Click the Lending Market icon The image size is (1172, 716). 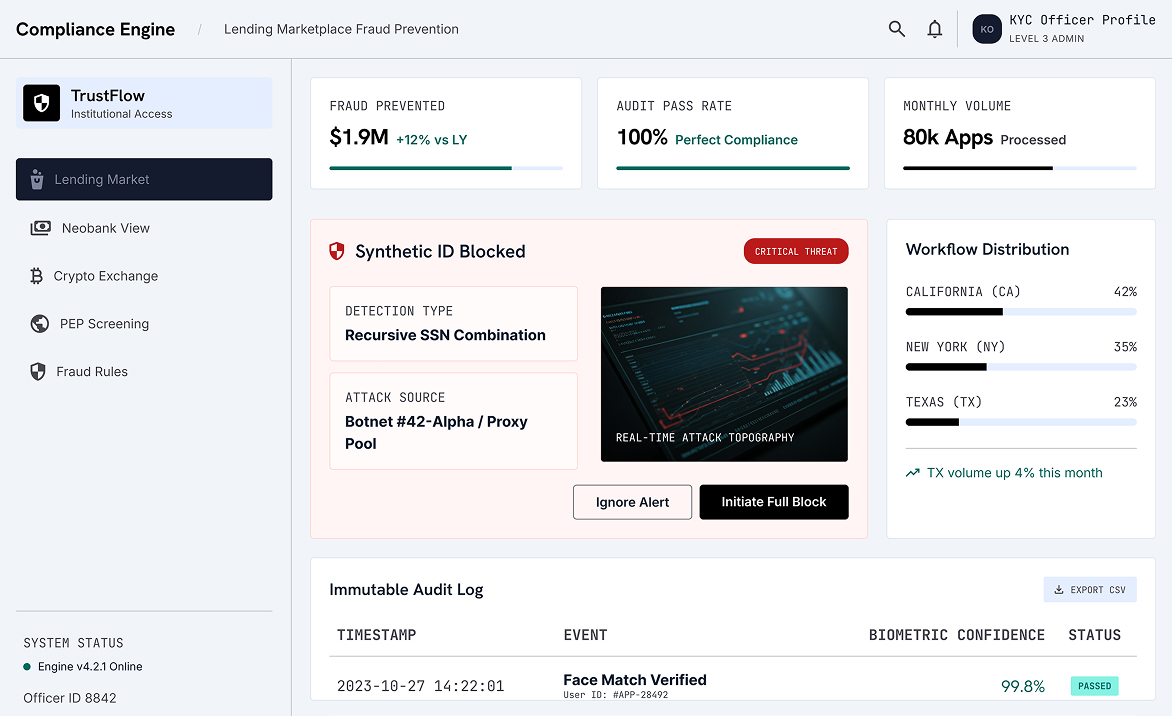pyautogui.click(x=37, y=179)
